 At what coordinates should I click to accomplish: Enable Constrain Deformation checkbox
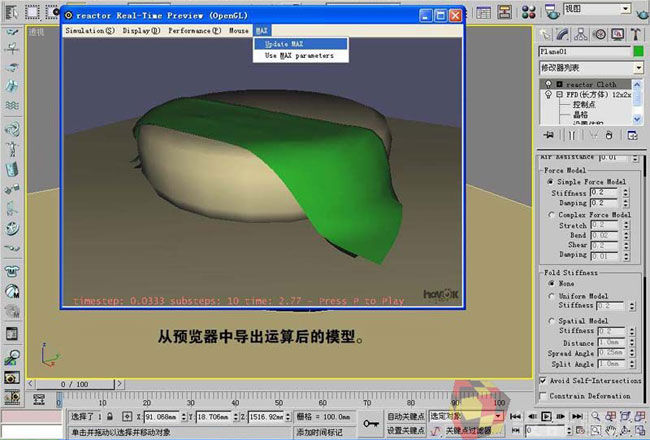click(x=543, y=396)
